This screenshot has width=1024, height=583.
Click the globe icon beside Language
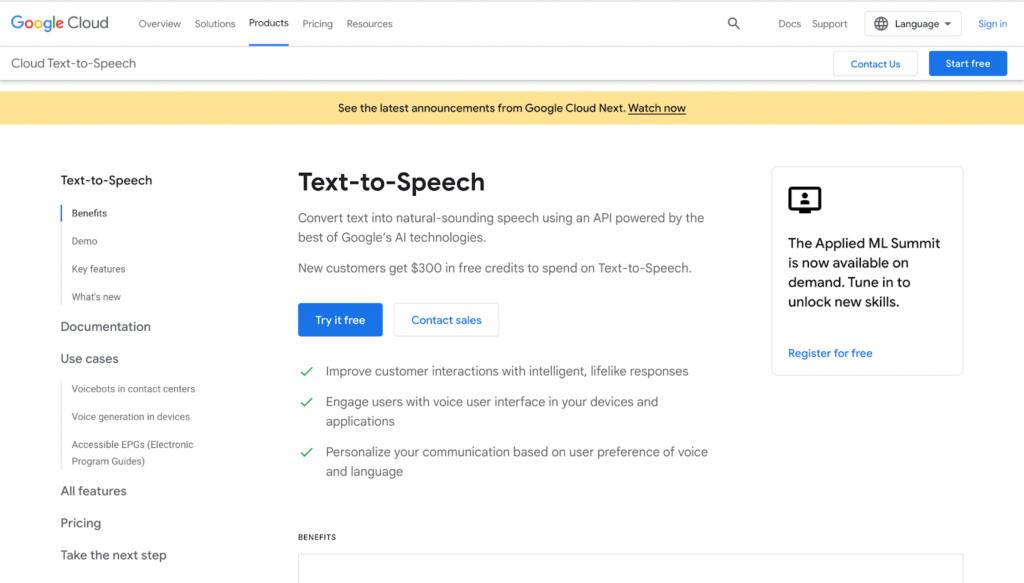click(881, 24)
